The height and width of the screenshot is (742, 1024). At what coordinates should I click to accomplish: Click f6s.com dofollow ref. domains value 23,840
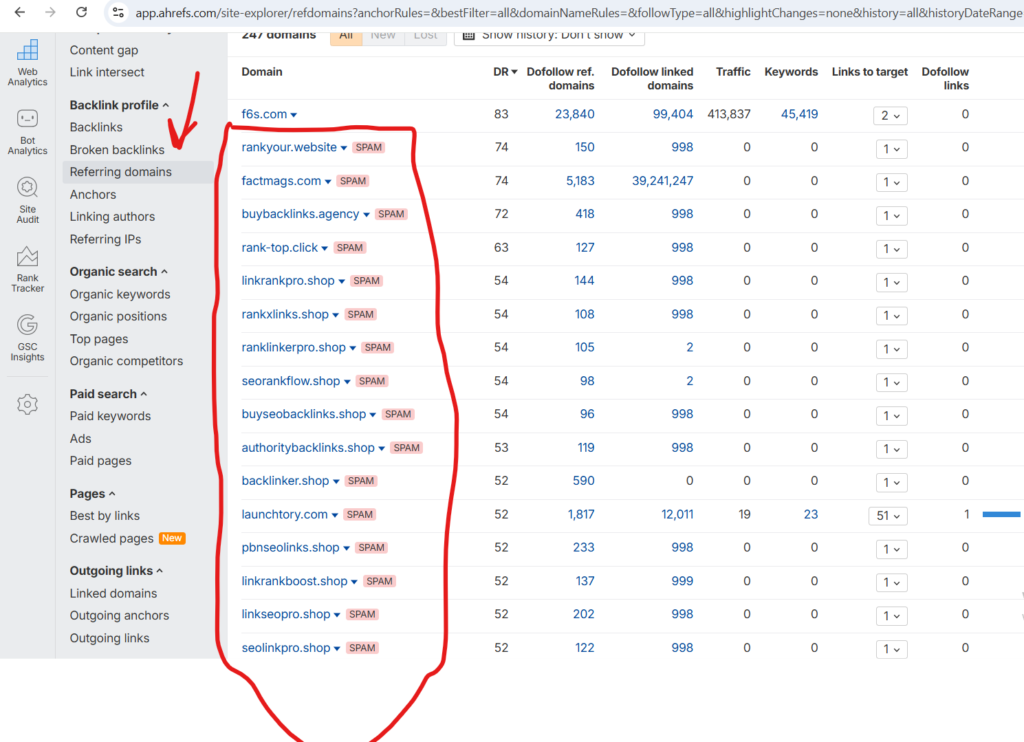pyautogui.click(x=575, y=114)
